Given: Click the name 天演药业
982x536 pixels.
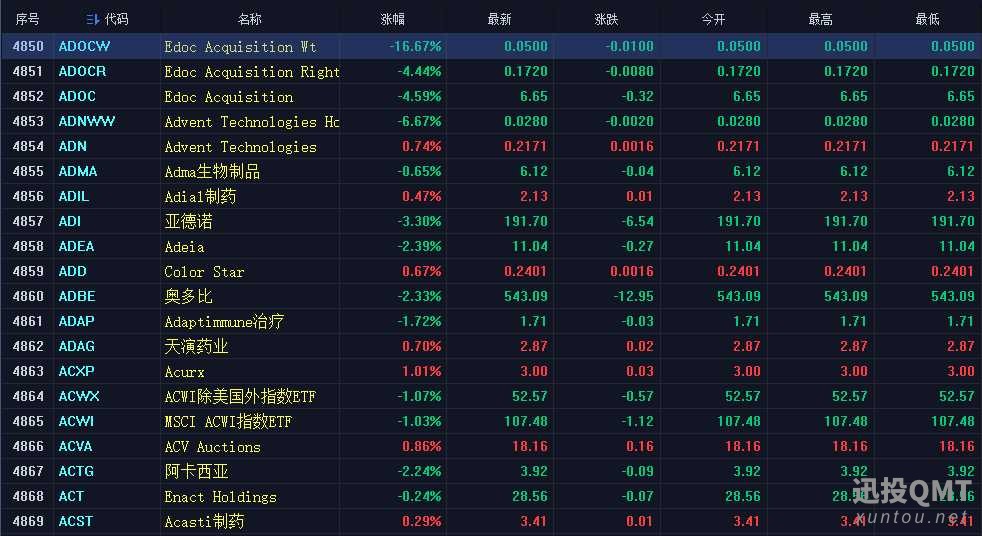Looking at the screenshot, I should pos(196,346).
